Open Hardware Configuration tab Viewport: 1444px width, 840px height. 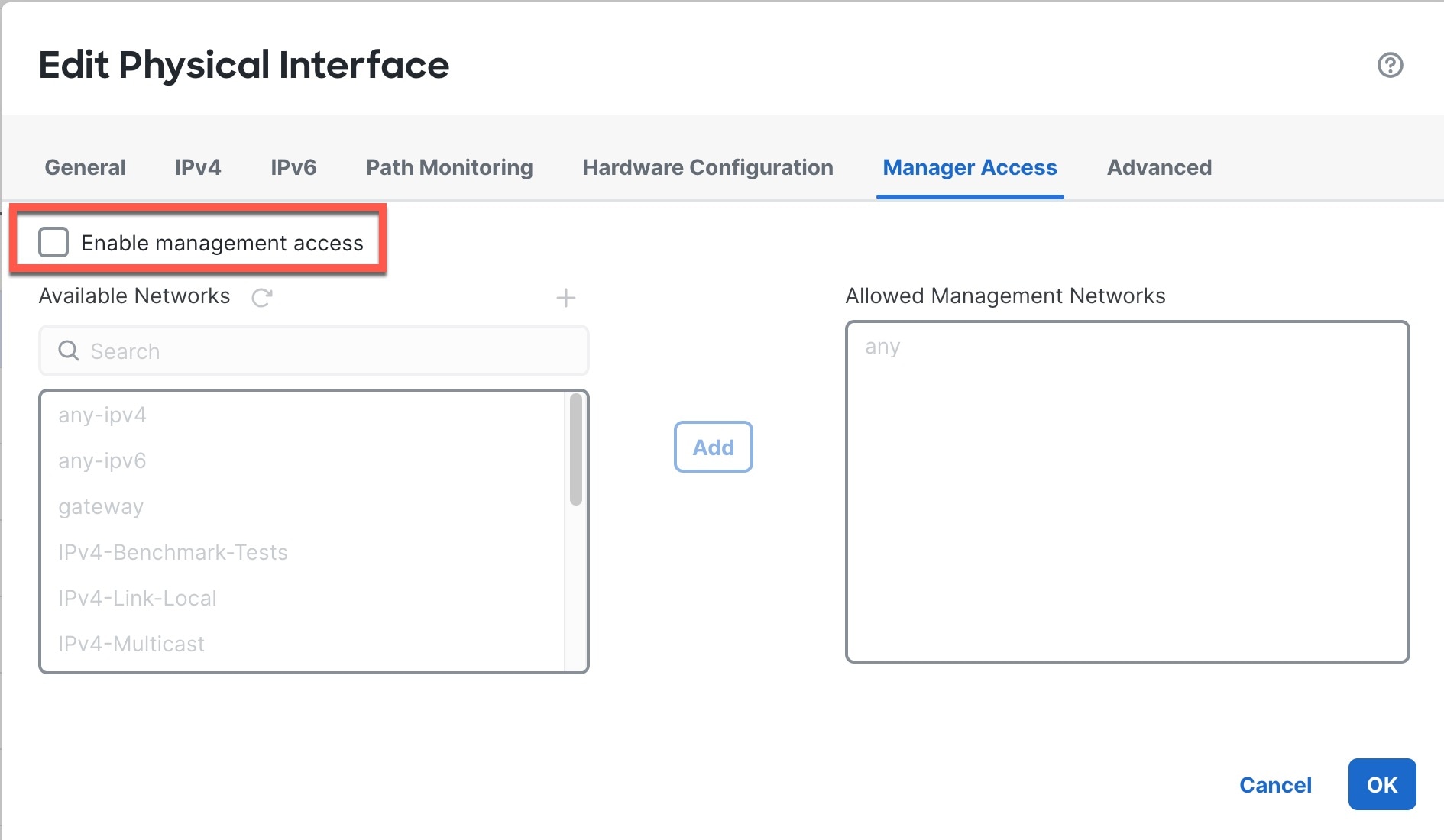click(x=707, y=167)
